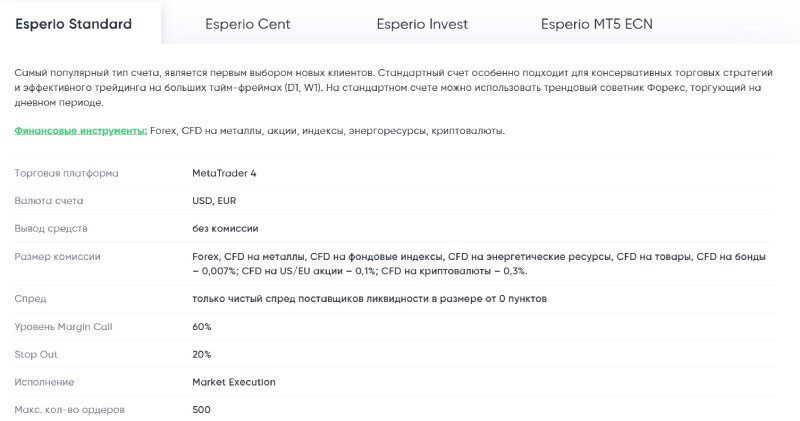Viewport: 800px width, 421px height.
Task: Click the Размер комиссии label
Action: coord(57,257)
